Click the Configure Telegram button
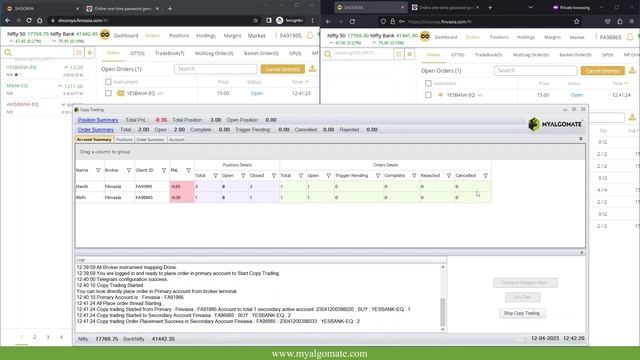The height and width of the screenshot is (360, 640). (525, 282)
